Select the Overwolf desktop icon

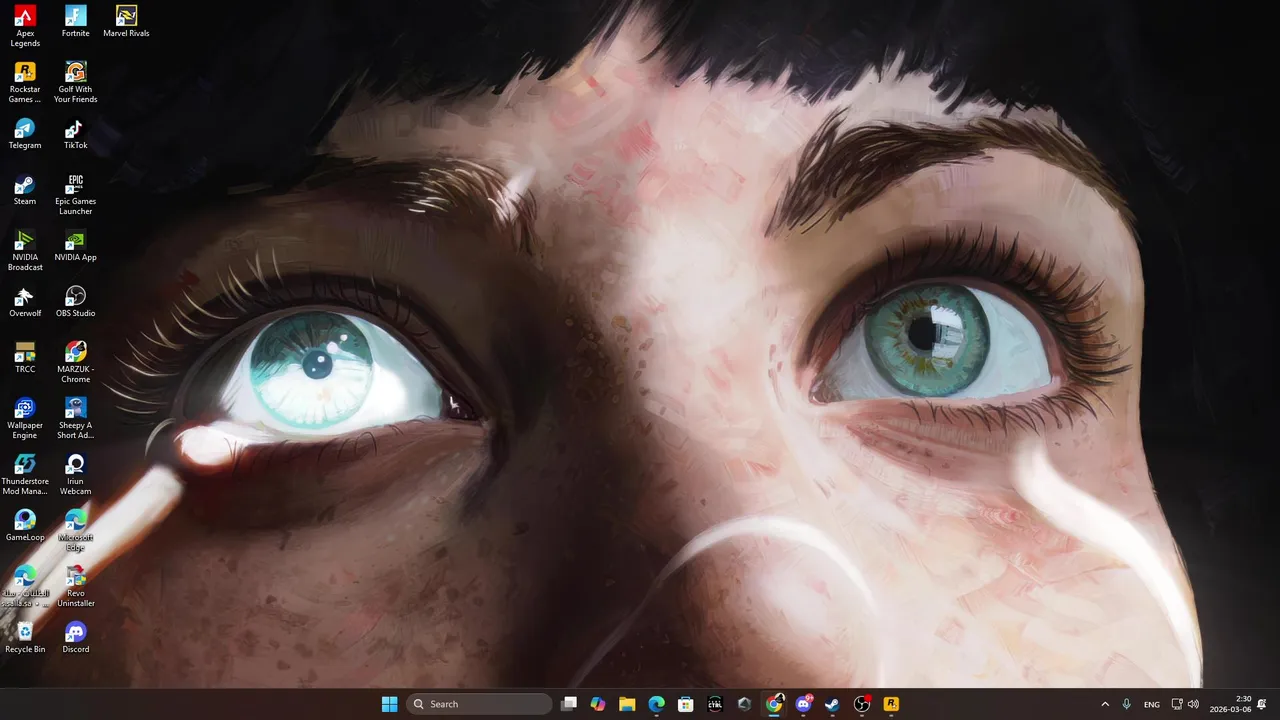point(25,301)
